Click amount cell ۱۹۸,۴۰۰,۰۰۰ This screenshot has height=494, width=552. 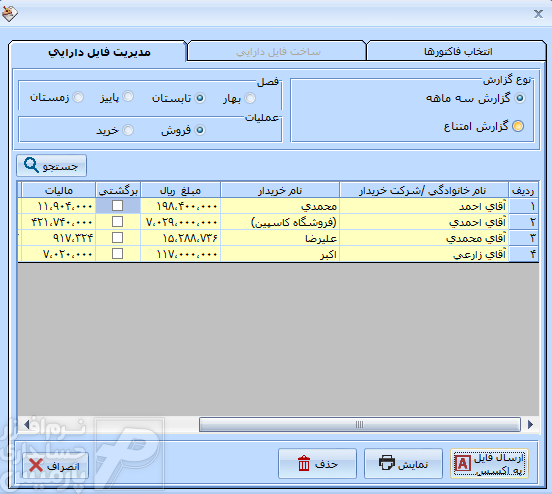(180, 206)
